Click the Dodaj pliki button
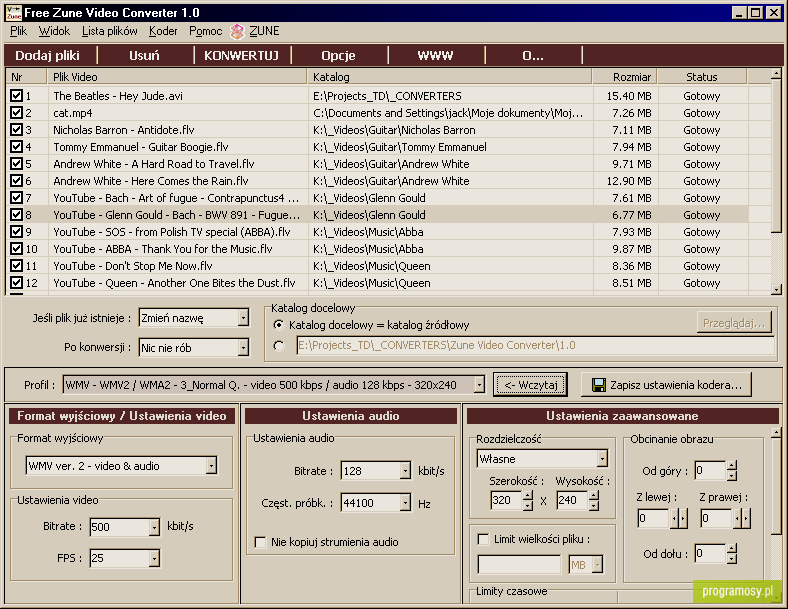The height and width of the screenshot is (609, 788). click(x=48, y=55)
